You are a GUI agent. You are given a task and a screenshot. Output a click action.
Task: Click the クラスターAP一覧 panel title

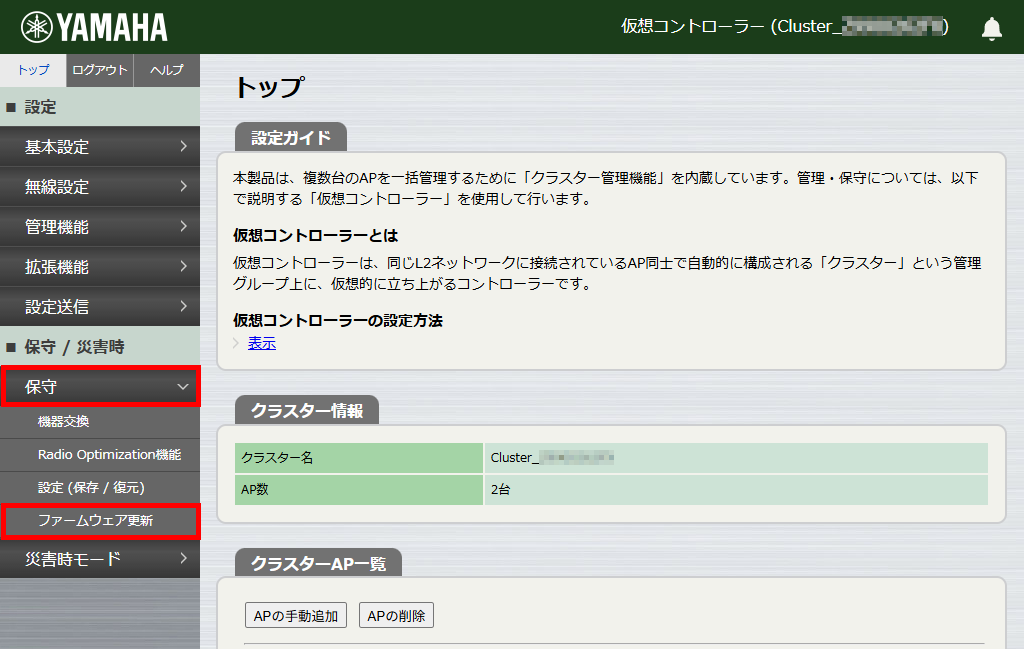tap(318, 563)
